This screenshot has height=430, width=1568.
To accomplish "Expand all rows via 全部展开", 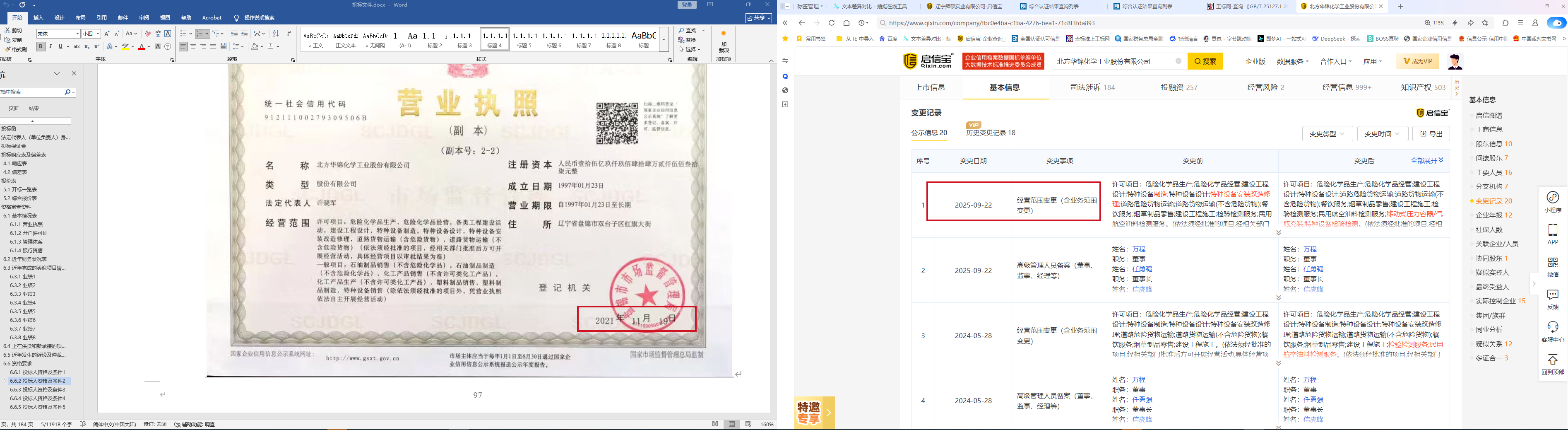I will pyautogui.click(x=1427, y=161).
